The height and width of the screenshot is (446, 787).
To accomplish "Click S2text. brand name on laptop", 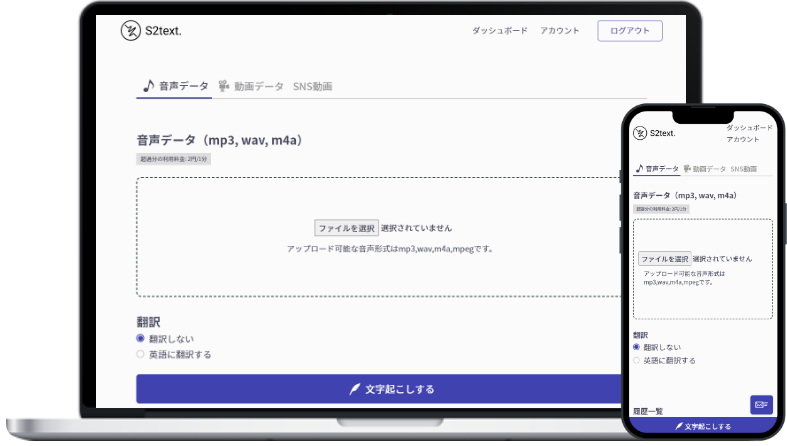I will [x=163, y=31].
